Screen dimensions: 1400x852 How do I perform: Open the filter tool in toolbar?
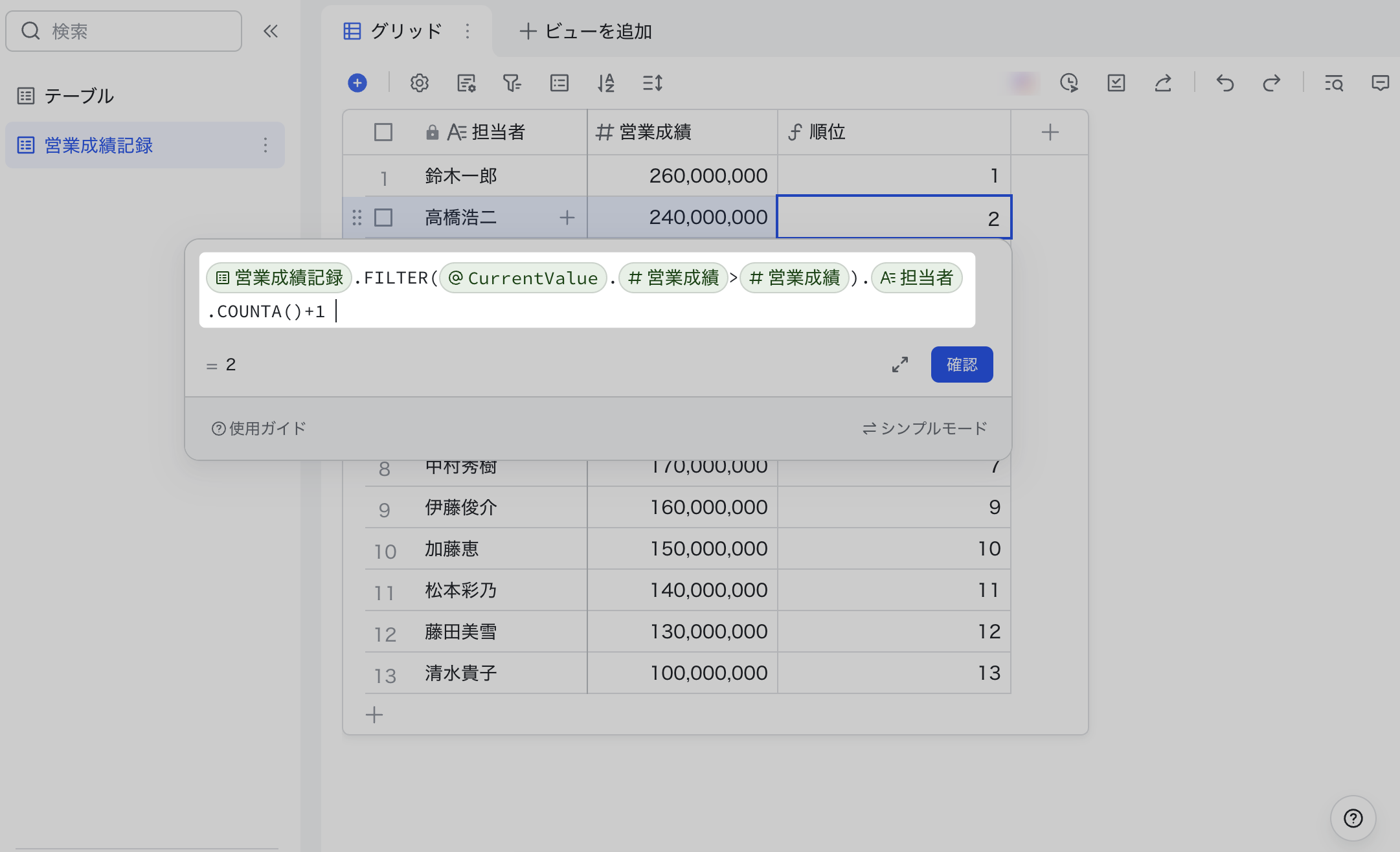click(512, 83)
